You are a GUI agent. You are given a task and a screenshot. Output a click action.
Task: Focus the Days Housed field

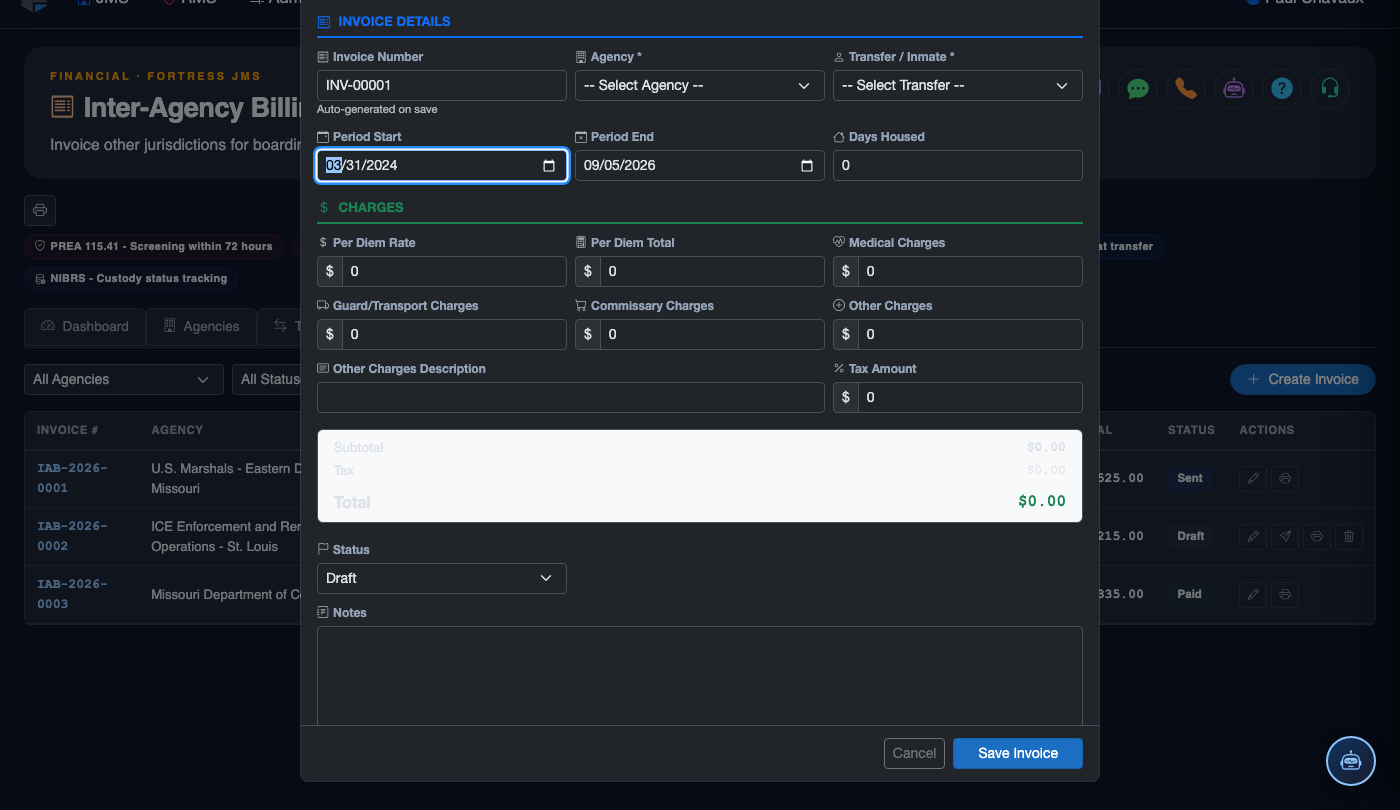[958, 166]
